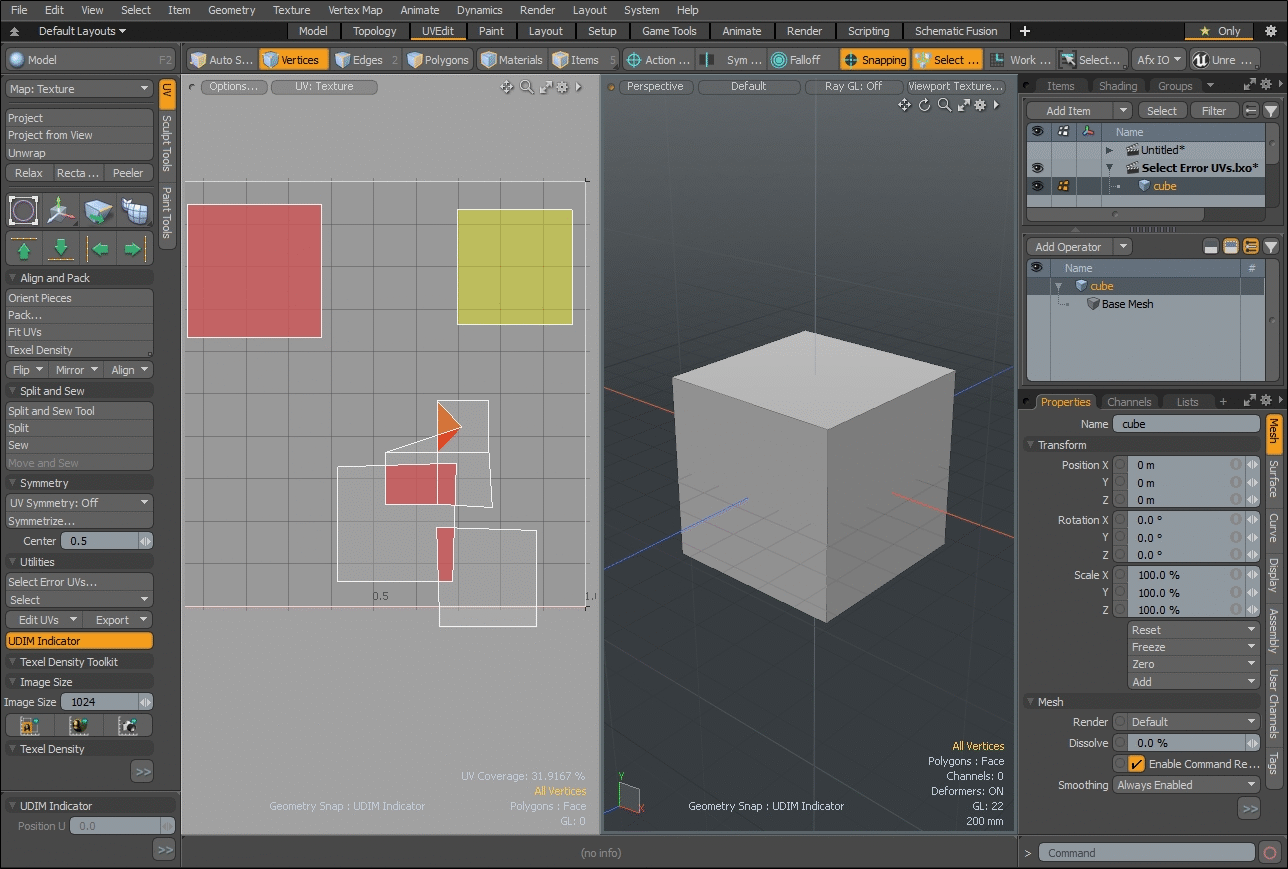This screenshot has height=869, width=1288.
Task: Expand the Untitled scene tree item
Action: tap(1109, 150)
